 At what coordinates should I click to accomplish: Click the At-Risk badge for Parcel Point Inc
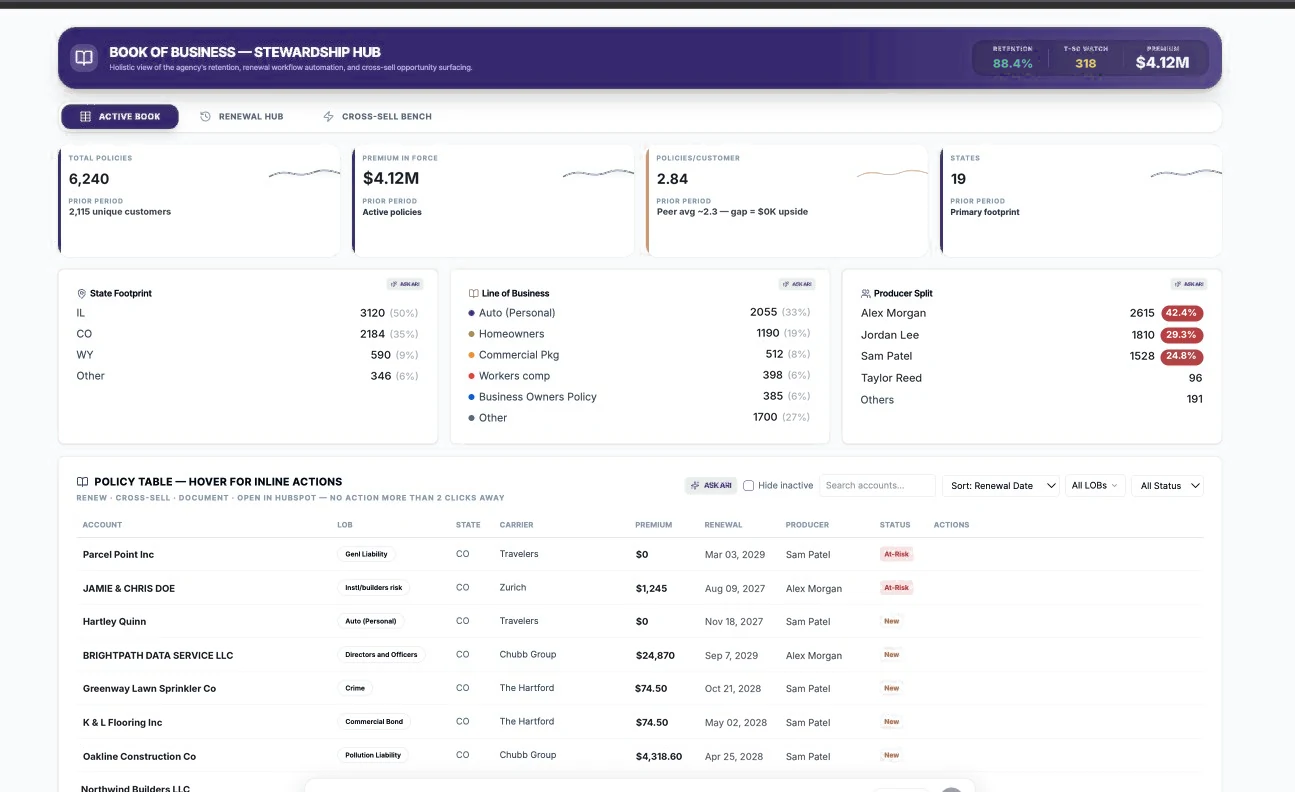[896, 554]
